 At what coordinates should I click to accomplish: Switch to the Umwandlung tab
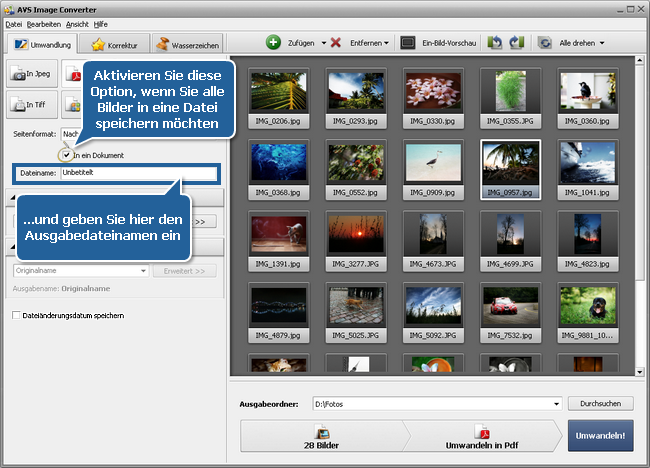pos(42,44)
